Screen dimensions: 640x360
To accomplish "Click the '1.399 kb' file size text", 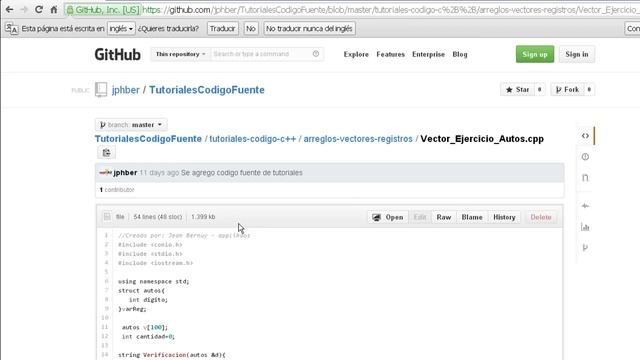I will [x=203, y=217].
